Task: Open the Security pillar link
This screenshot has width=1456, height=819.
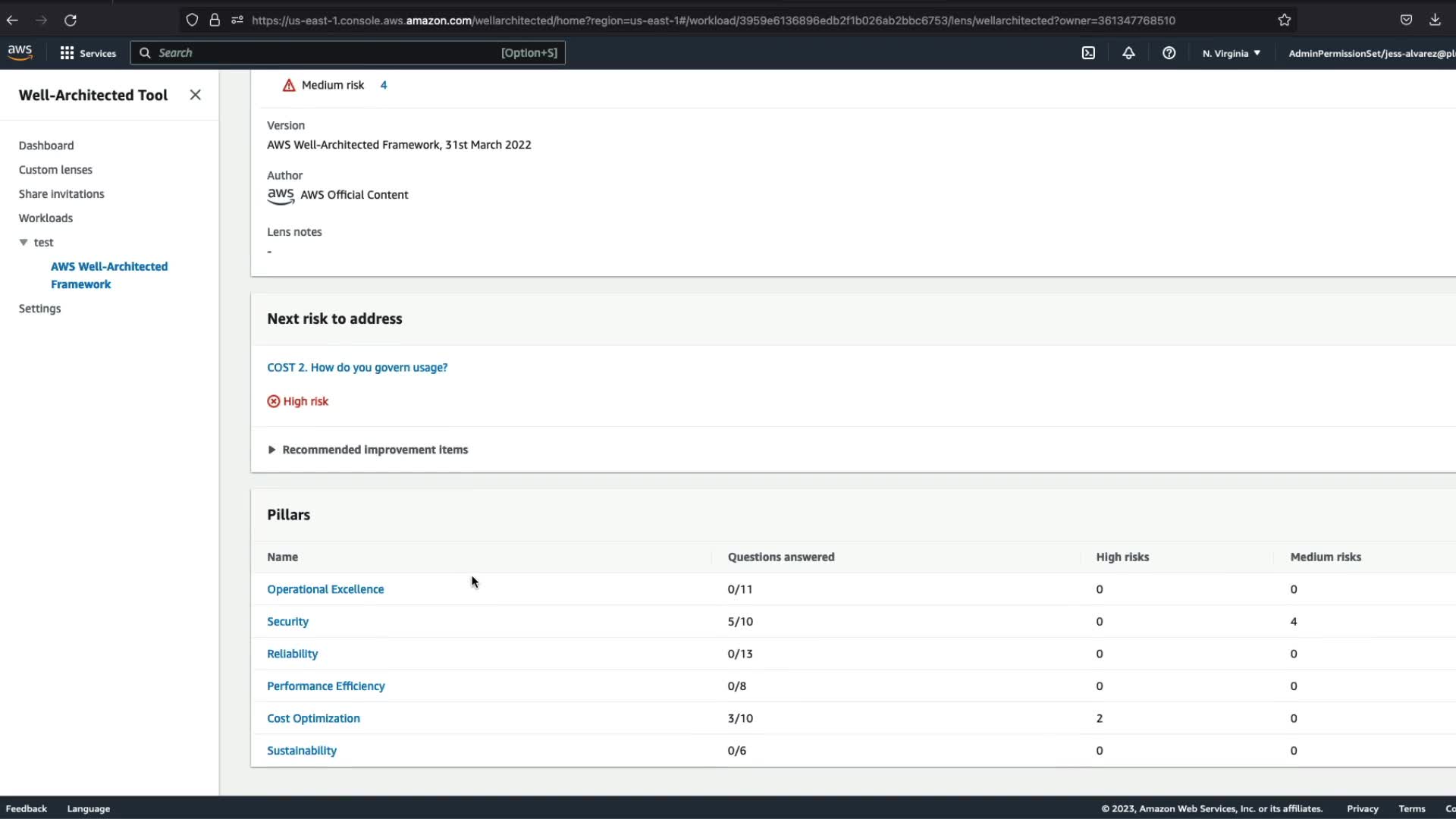Action: 287,622
